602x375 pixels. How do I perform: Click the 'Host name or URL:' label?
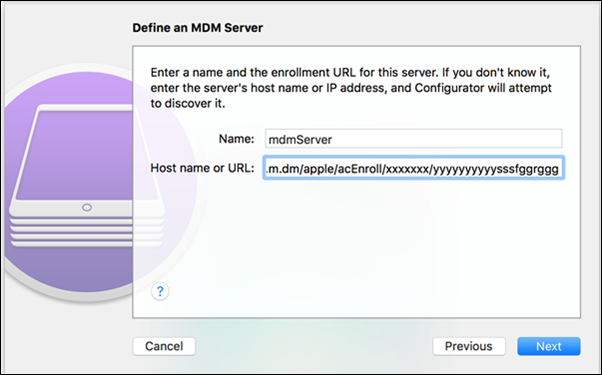point(202,168)
